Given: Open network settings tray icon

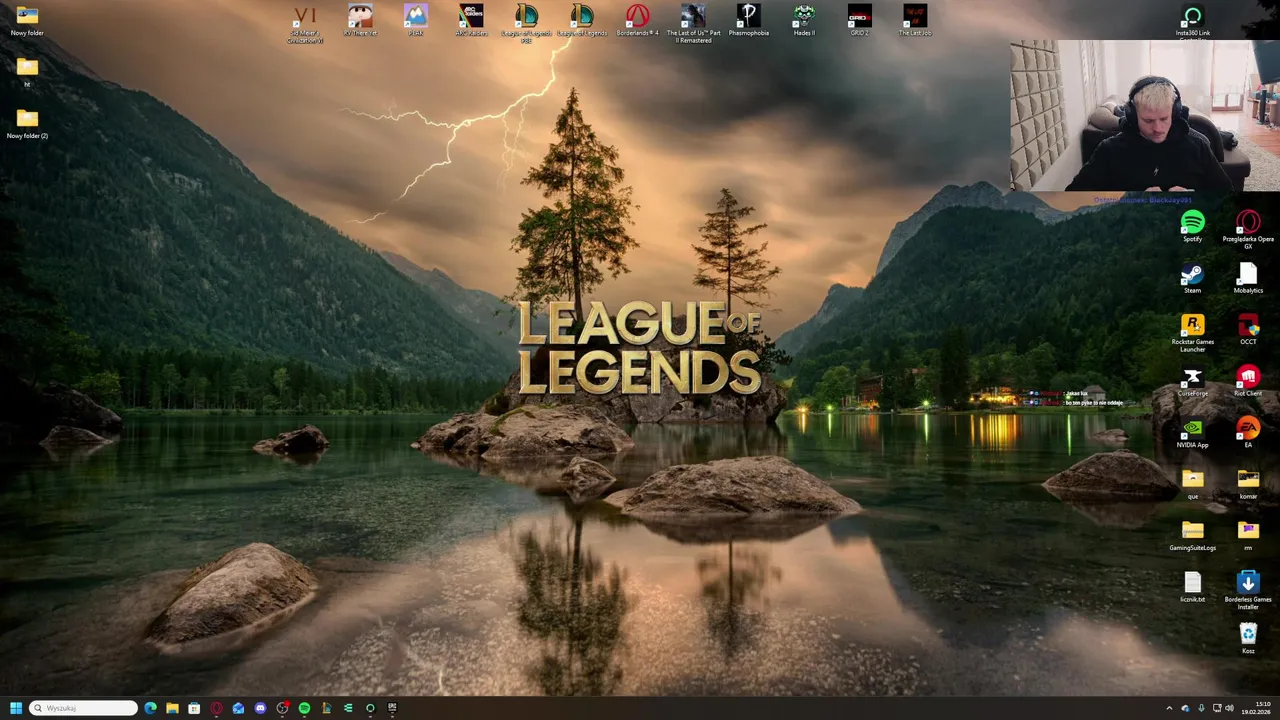Looking at the screenshot, I should coord(1217,708).
